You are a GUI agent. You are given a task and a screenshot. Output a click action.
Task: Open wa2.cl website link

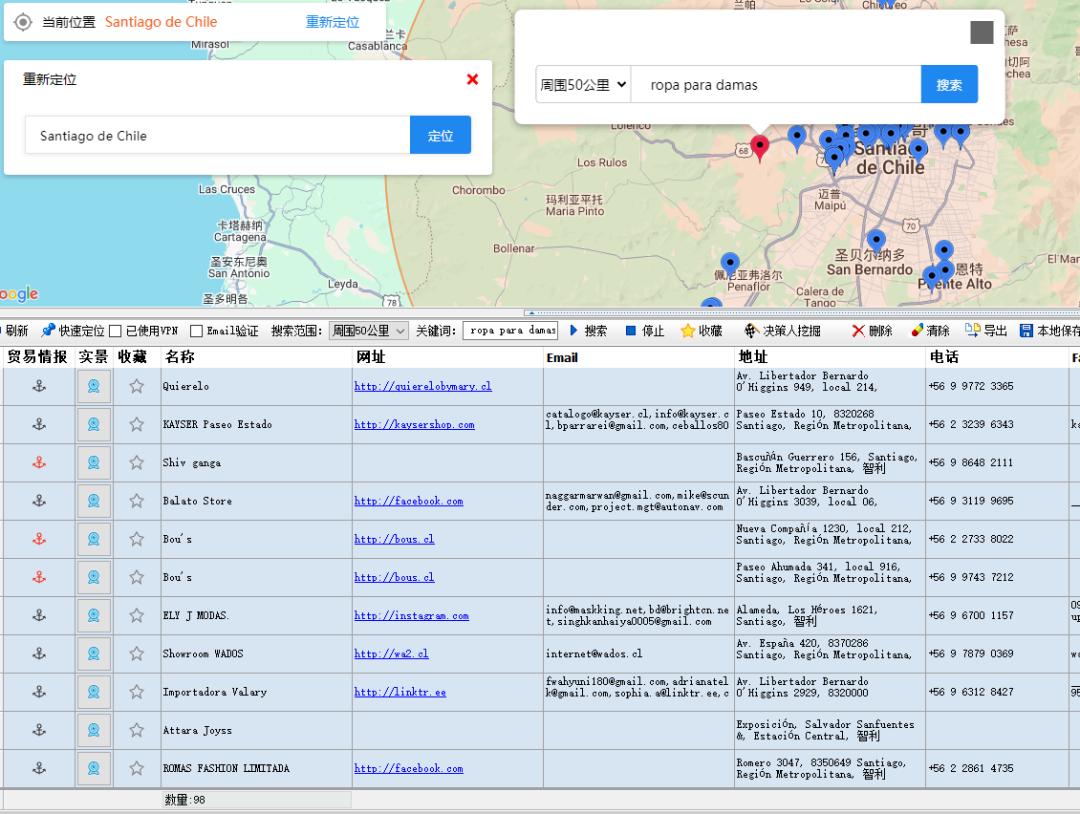coord(391,654)
